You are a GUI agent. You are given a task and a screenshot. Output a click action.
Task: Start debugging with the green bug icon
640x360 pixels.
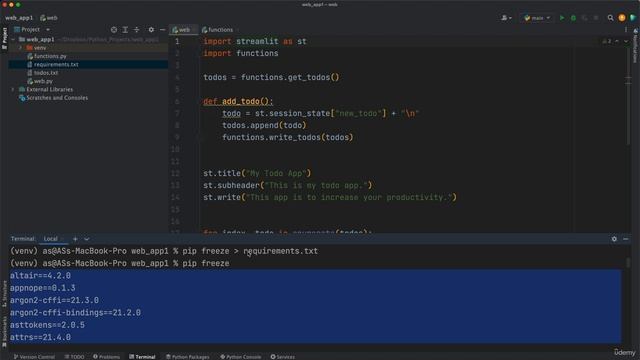tap(573, 18)
